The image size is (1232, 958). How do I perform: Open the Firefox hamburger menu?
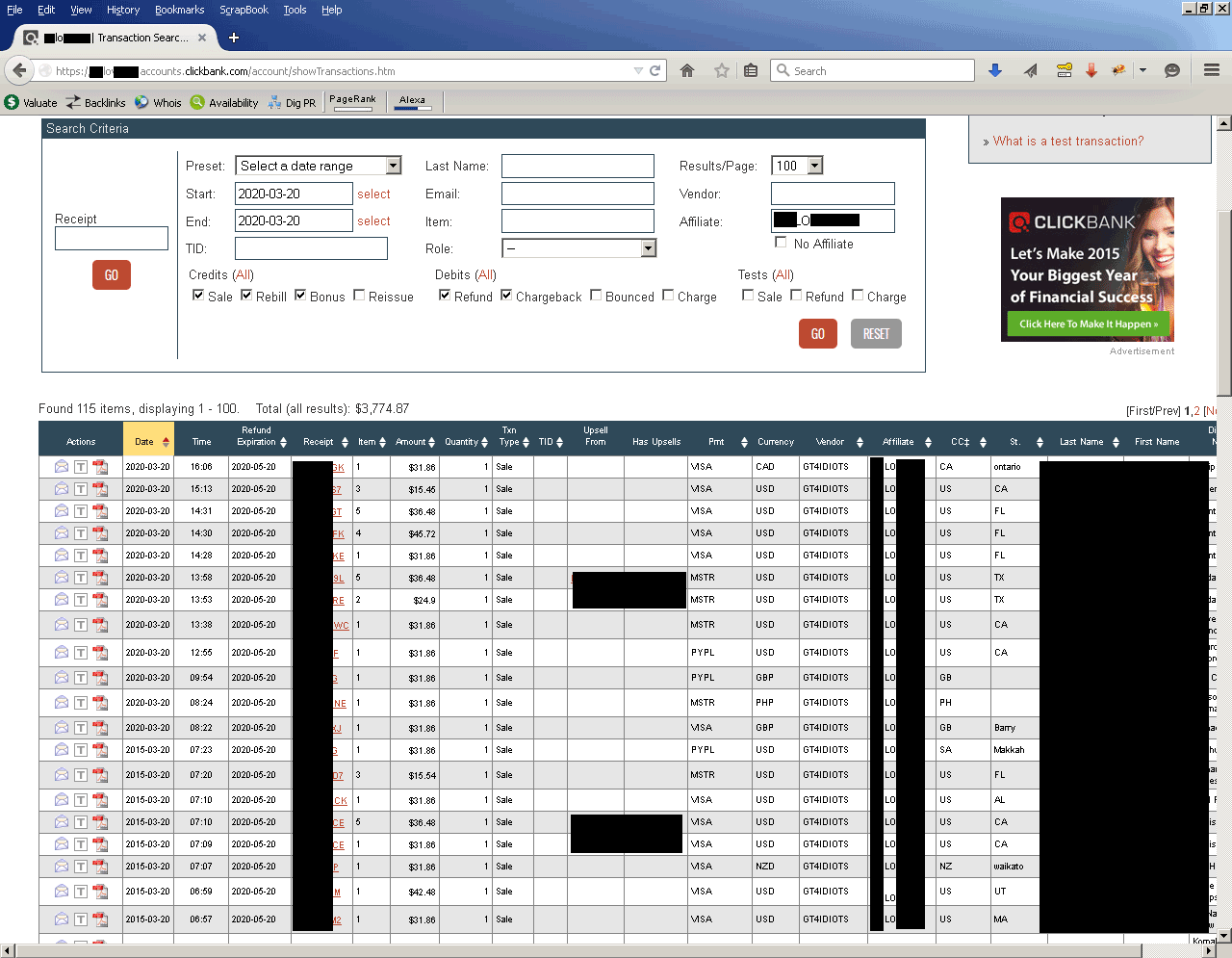1212,70
